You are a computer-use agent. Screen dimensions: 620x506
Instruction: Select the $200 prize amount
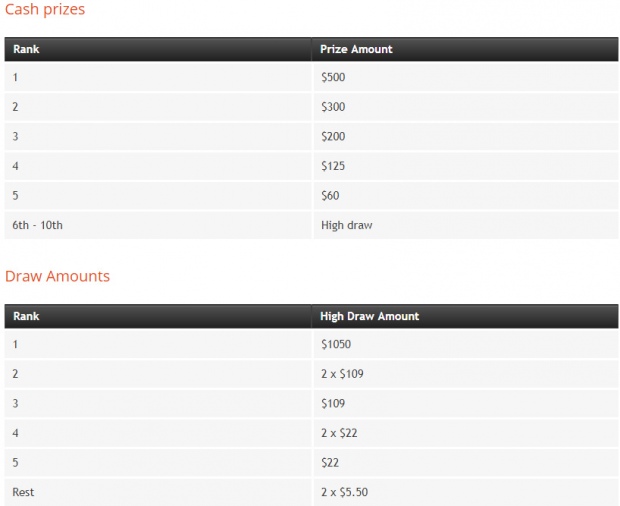click(333, 136)
